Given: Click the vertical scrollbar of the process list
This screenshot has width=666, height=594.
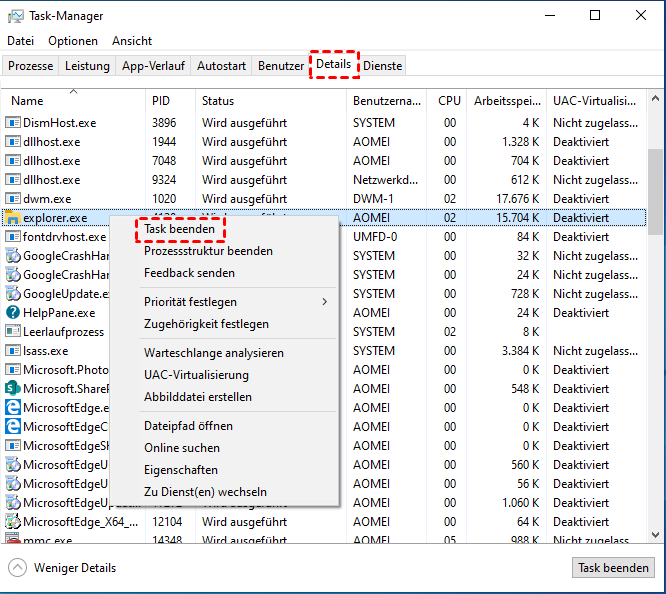Looking at the screenshot, I should pos(655,300).
